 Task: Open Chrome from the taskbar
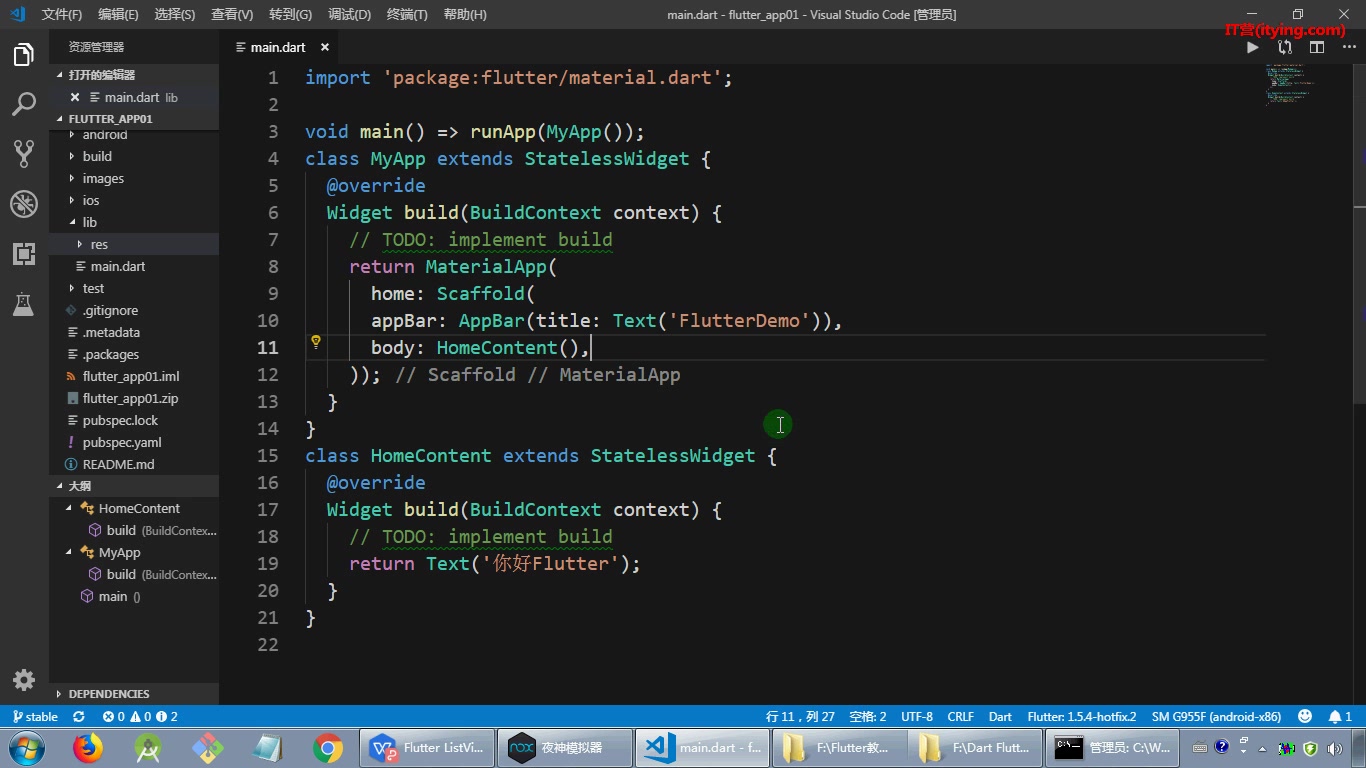327,748
